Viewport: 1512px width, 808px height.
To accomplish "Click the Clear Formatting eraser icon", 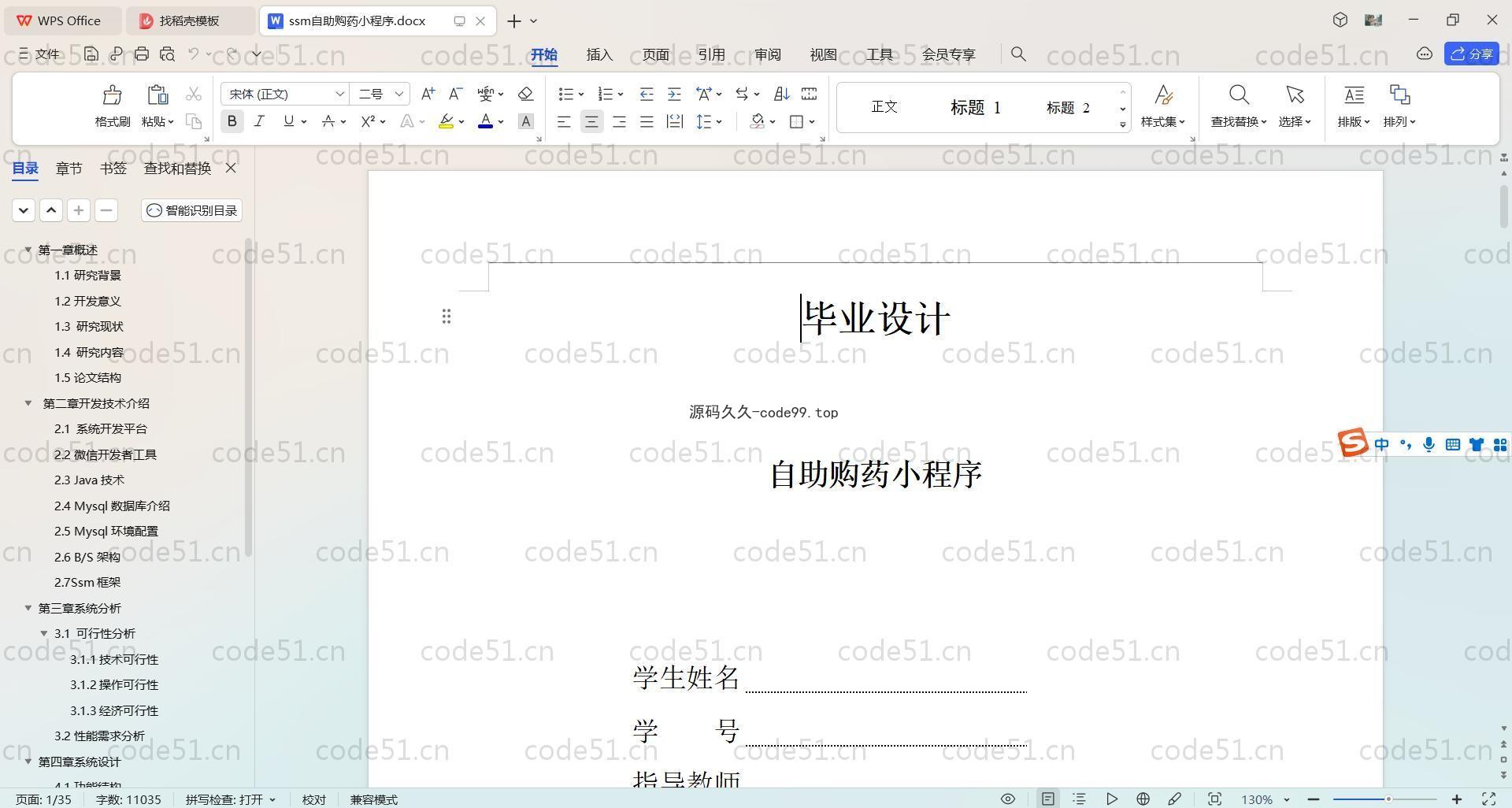I will 526,94.
